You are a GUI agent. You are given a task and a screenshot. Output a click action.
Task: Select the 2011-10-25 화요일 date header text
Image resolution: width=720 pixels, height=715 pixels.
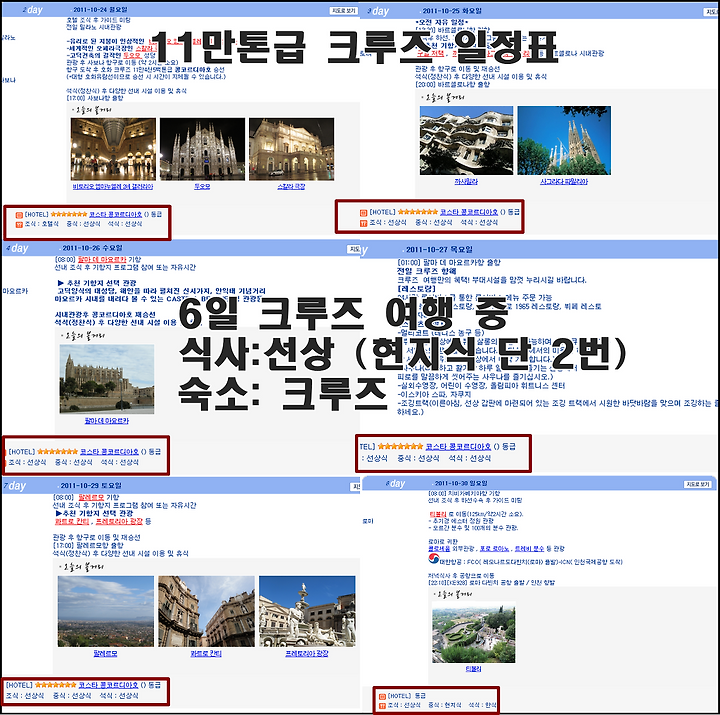click(452, 11)
